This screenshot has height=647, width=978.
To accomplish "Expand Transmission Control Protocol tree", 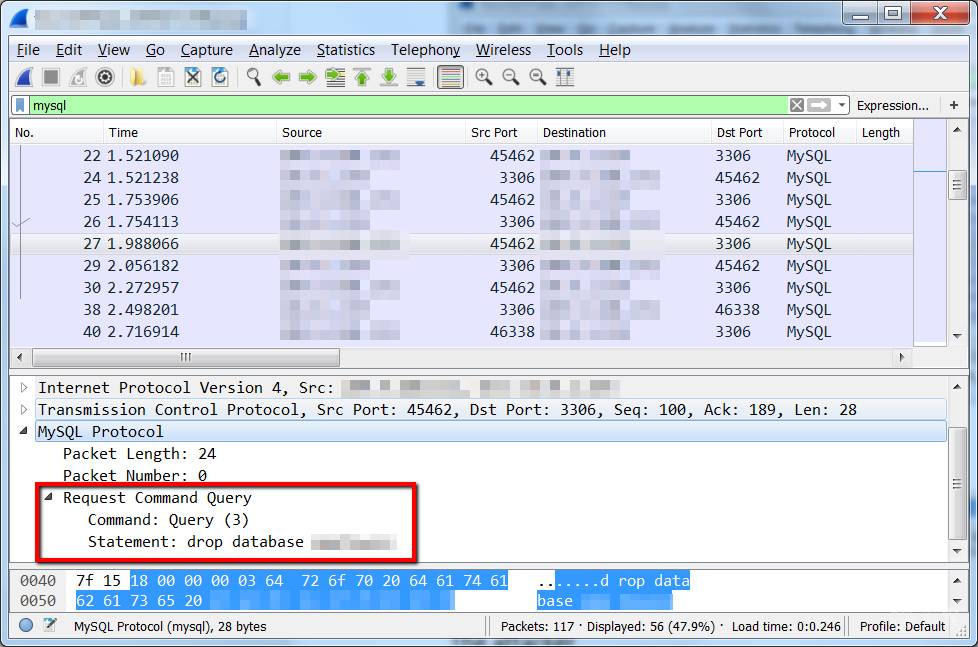I will pos(24,410).
